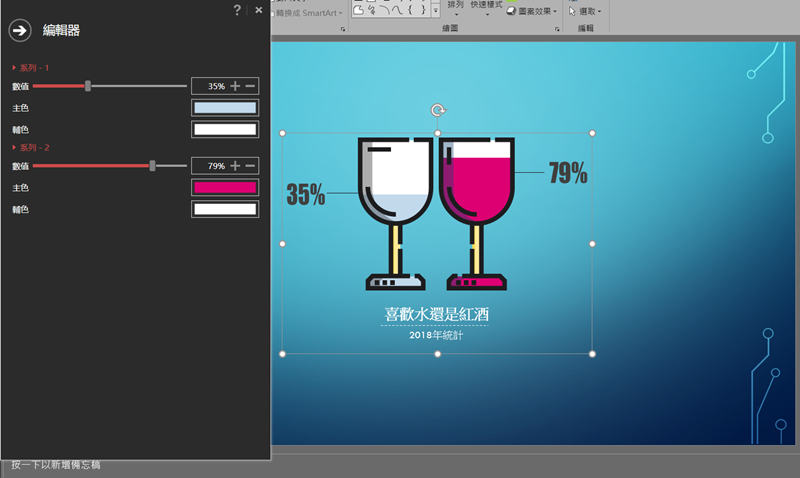Open the 繪圖 group dialog launcher
Viewport: 800px width, 478px height.
pyautogui.click(x=557, y=29)
